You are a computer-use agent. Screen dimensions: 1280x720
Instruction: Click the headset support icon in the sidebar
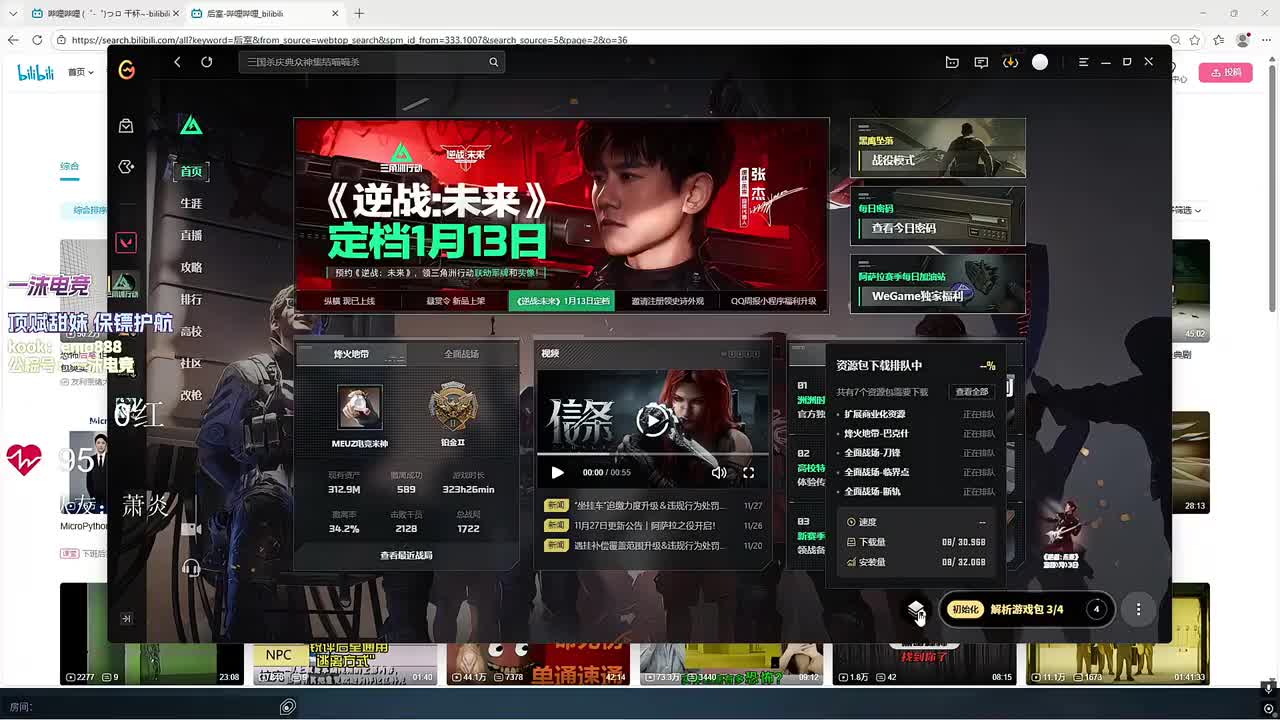click(191, 568)
